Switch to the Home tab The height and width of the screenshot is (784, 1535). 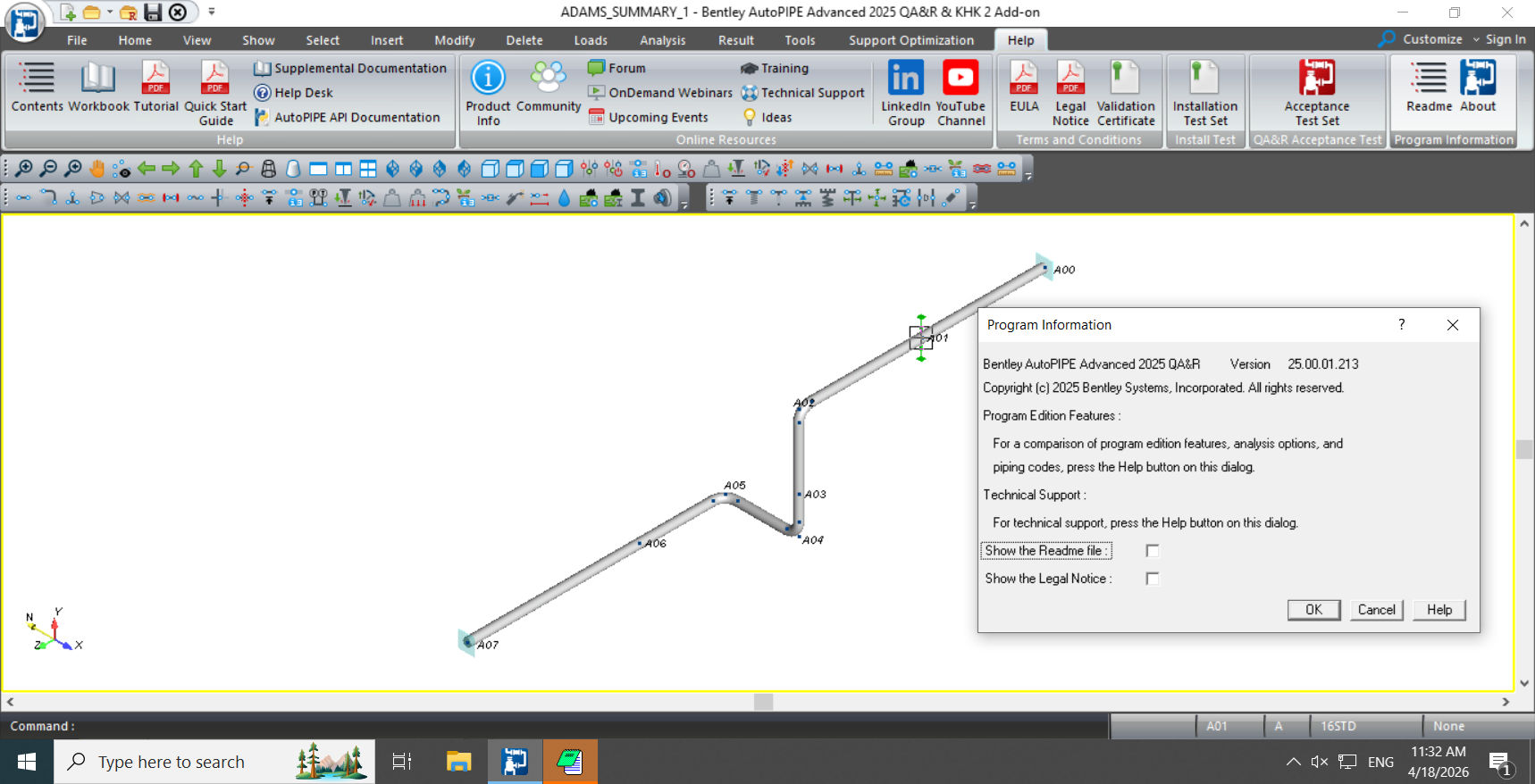pos(135,40)
